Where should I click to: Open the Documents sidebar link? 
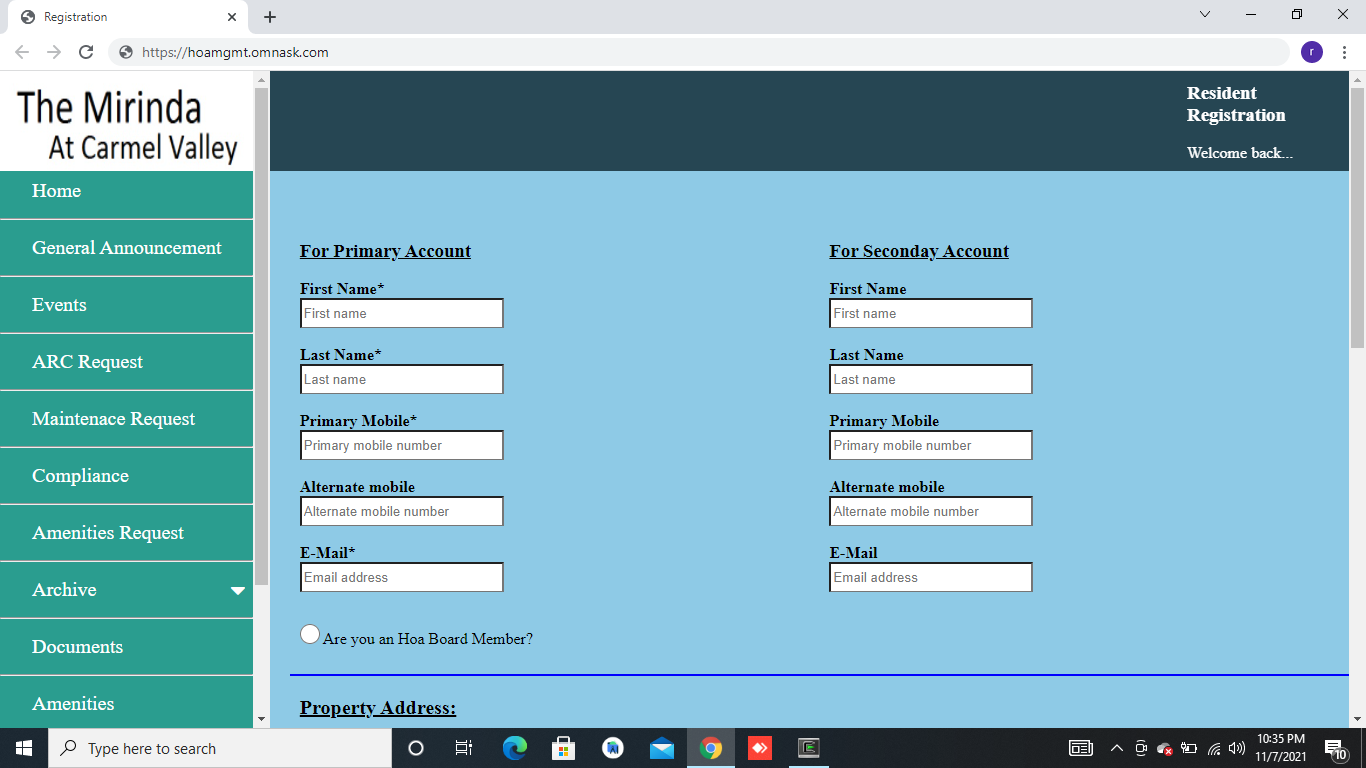[77, 647]
